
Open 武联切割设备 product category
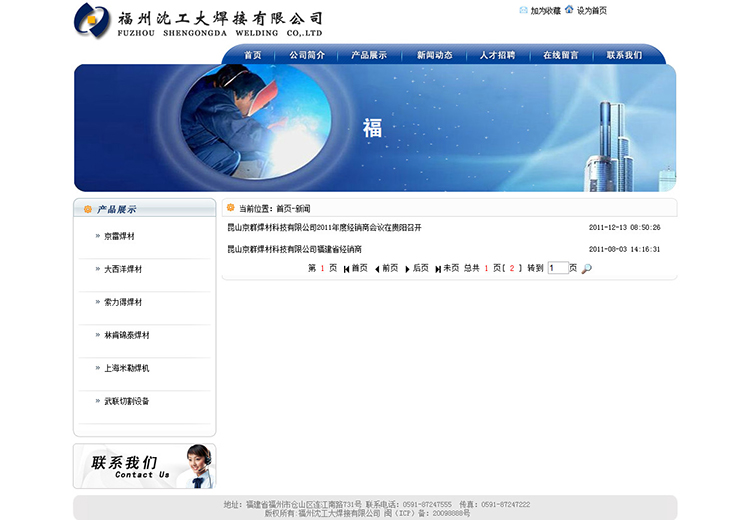126,401
